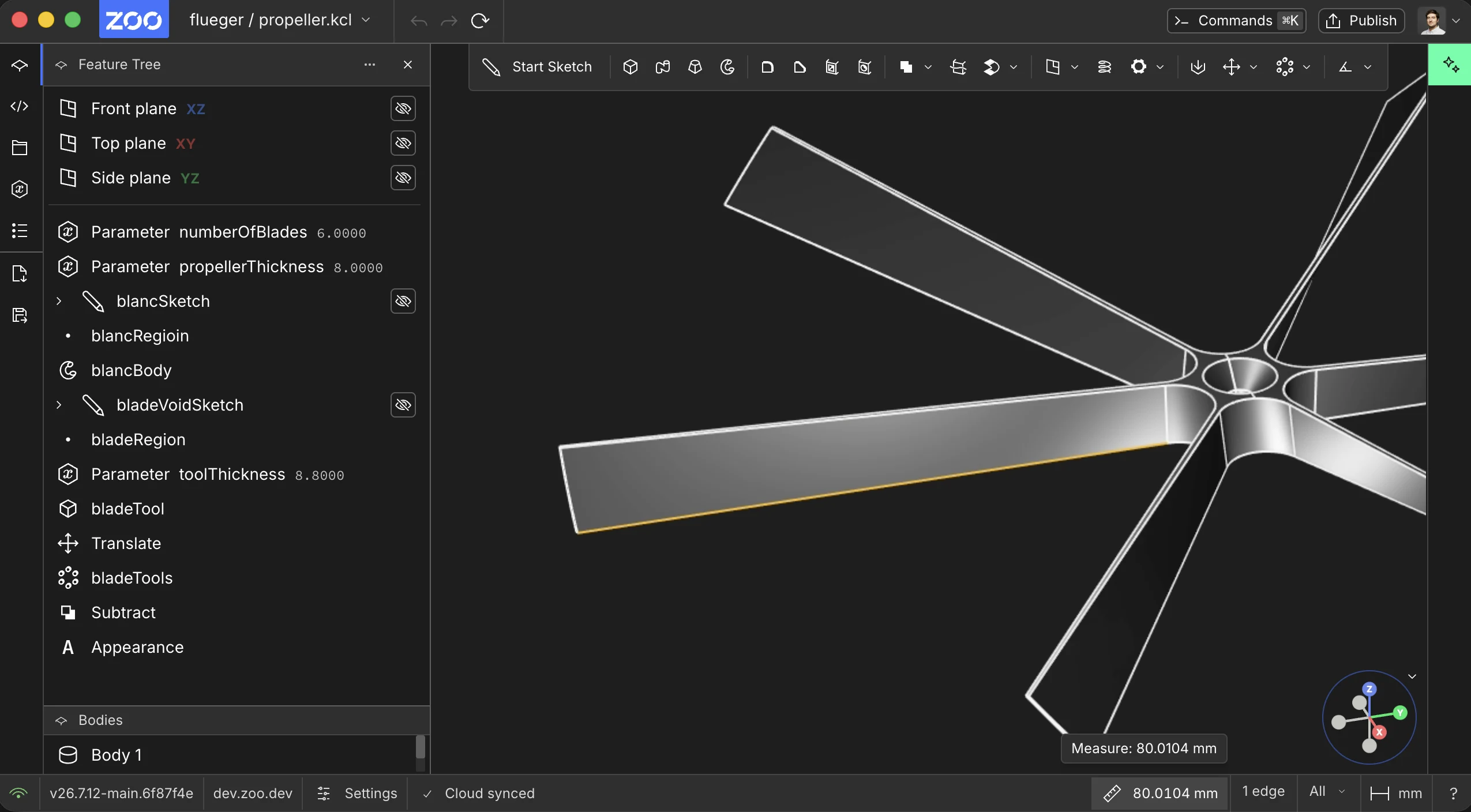Click the offset plane icon
Viewport: 1471px width, 812px height.
click(x=1053, y=67)
